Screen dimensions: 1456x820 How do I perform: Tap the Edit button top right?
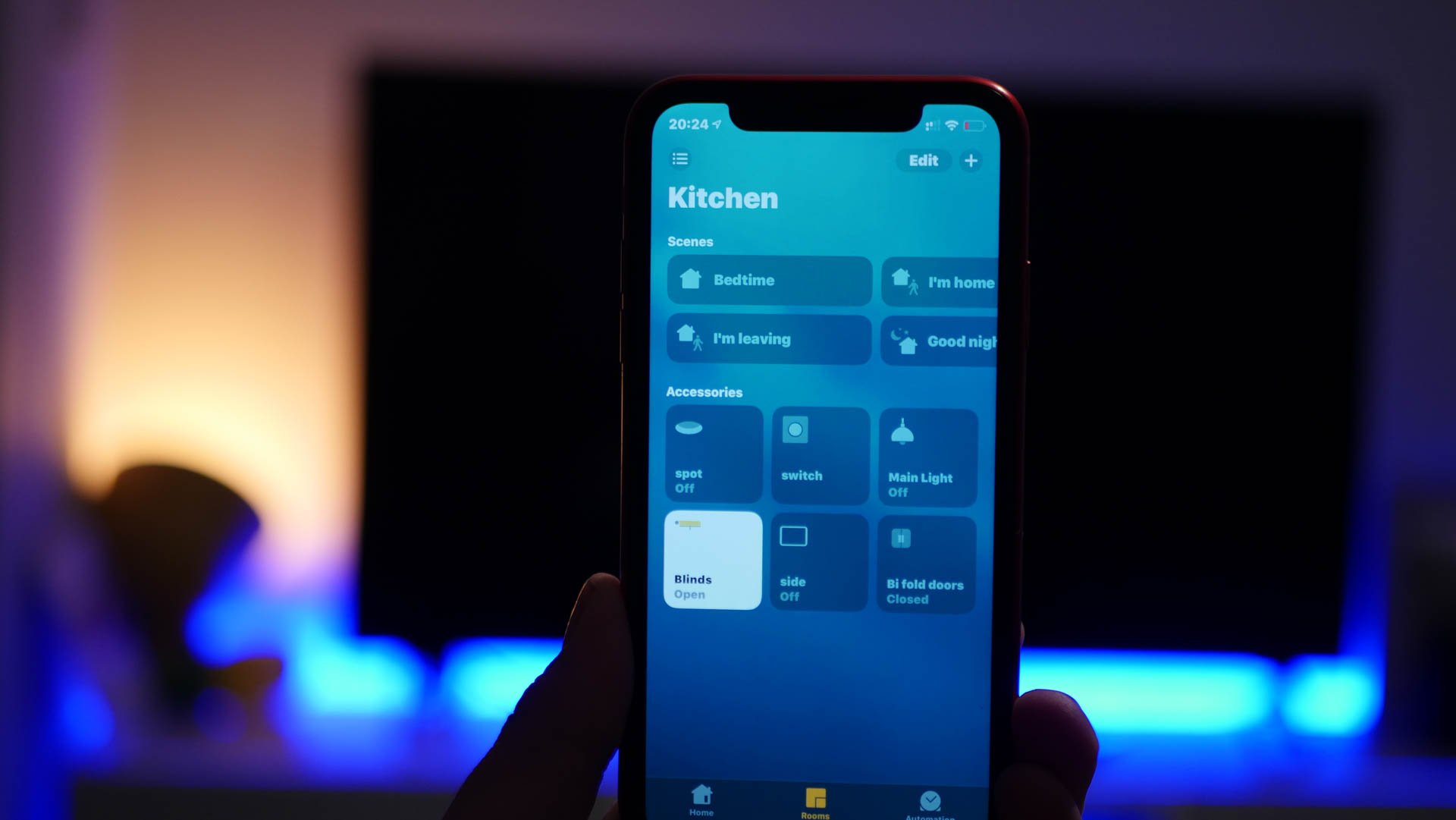(922, 160)
